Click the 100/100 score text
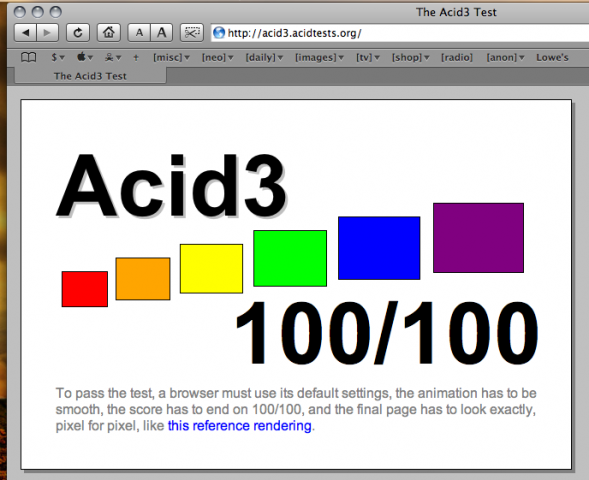The width and height of the screenshot is (589, 480). coord(387,333)
